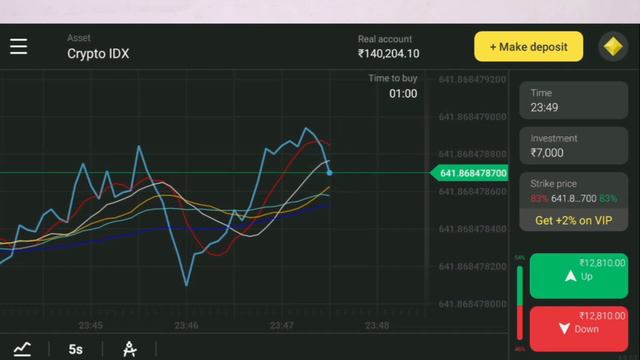The width and height of the screenshot is (640, 360).
Task: Click the Make deposit button
Action: point(529,47)
